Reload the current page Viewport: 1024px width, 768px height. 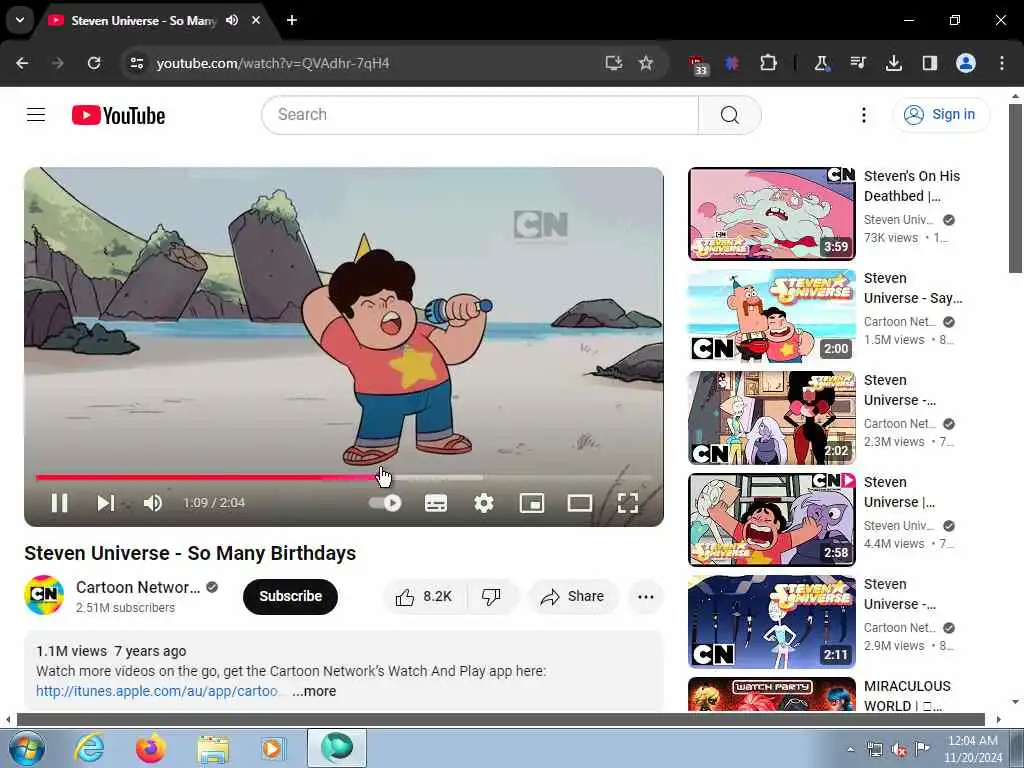click(x=94, y=63)
